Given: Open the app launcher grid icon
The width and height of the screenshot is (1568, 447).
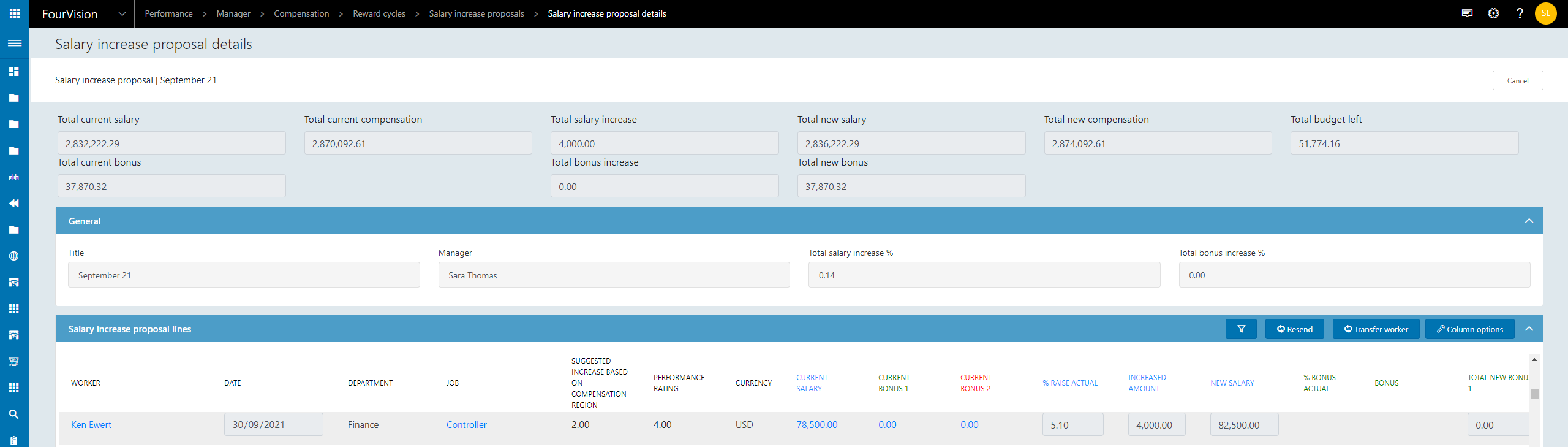Looking at the screenshot, I should click(15, 13).
